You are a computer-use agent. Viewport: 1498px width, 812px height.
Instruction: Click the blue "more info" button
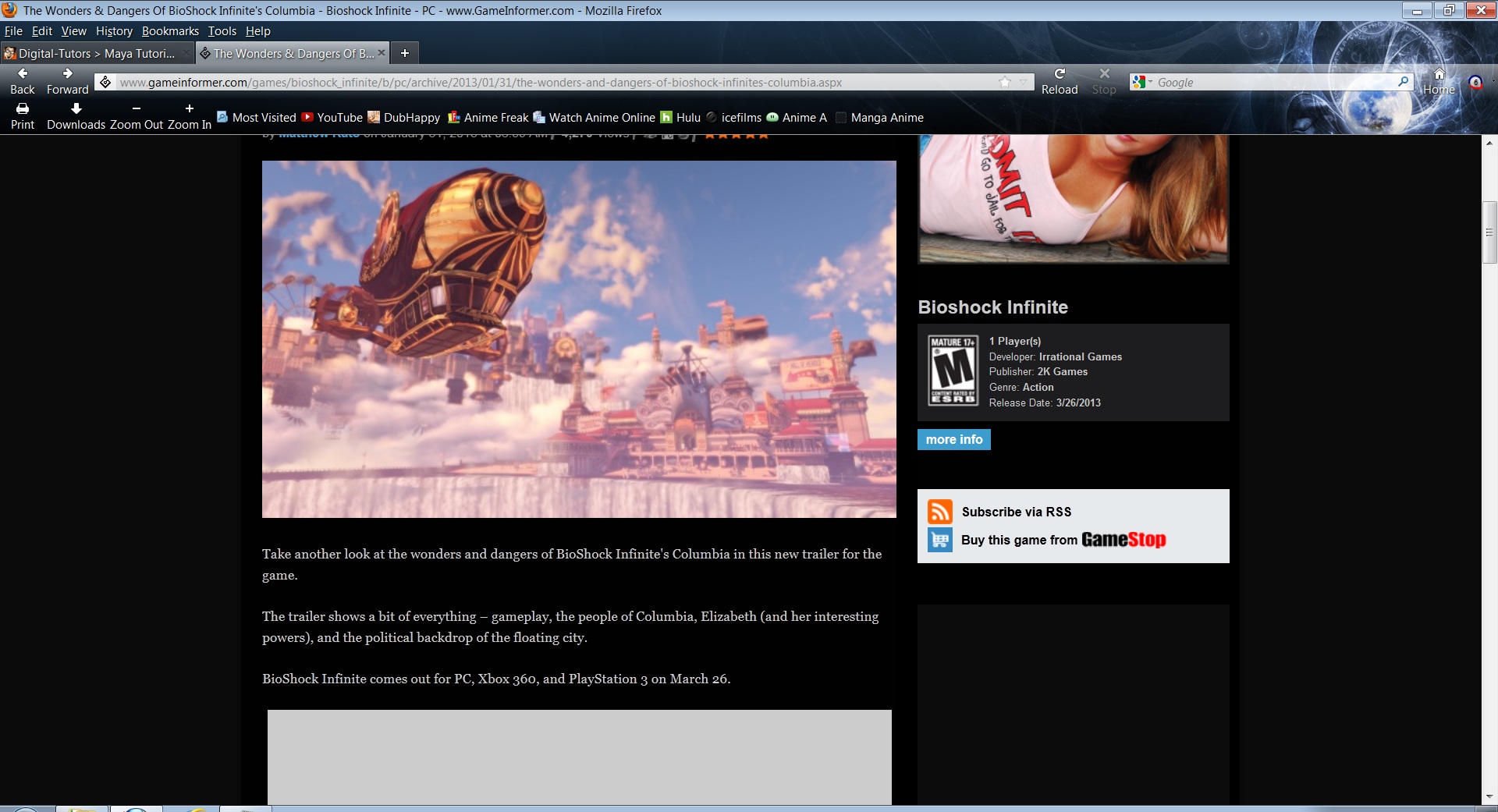[x=953, y=440]
